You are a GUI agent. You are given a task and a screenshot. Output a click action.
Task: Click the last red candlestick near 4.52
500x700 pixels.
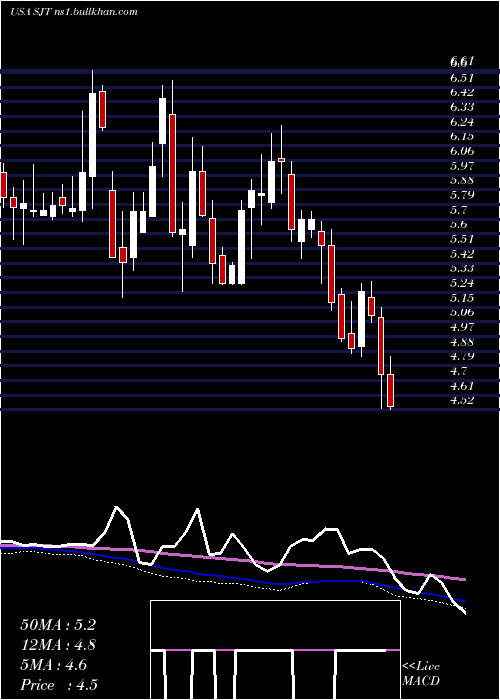(x=391, y=389)
